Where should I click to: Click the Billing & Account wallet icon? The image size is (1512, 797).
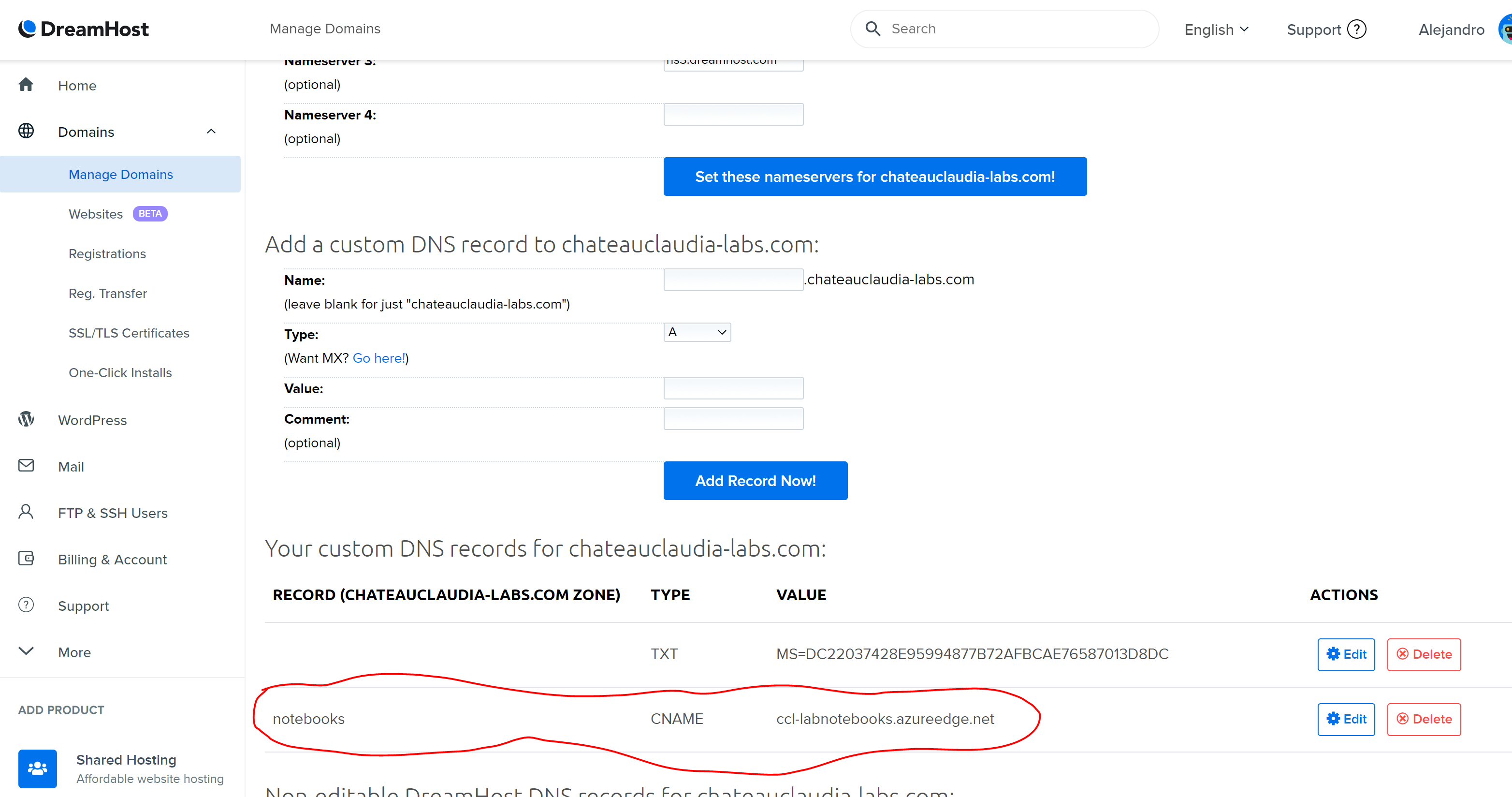tap(26, 559)
